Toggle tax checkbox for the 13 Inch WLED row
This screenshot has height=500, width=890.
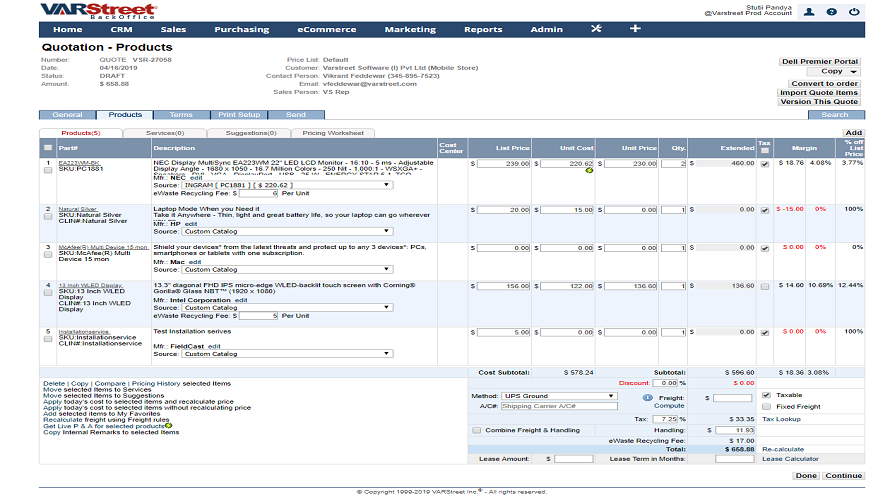click(x=765, y=287)
